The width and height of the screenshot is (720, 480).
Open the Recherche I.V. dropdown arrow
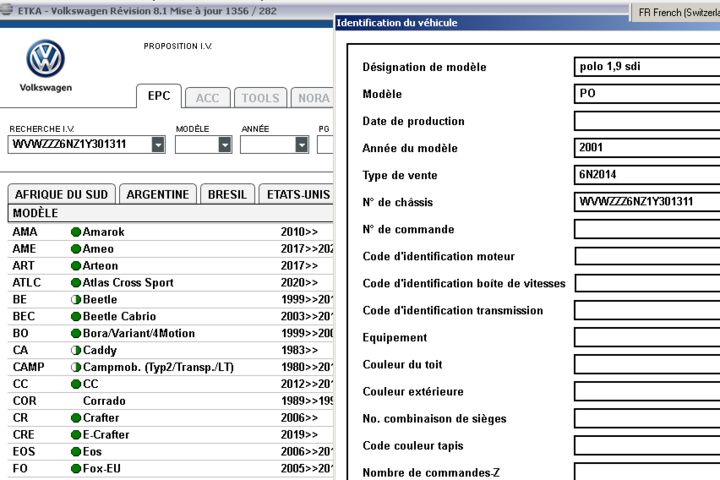(x=158, y=145)
